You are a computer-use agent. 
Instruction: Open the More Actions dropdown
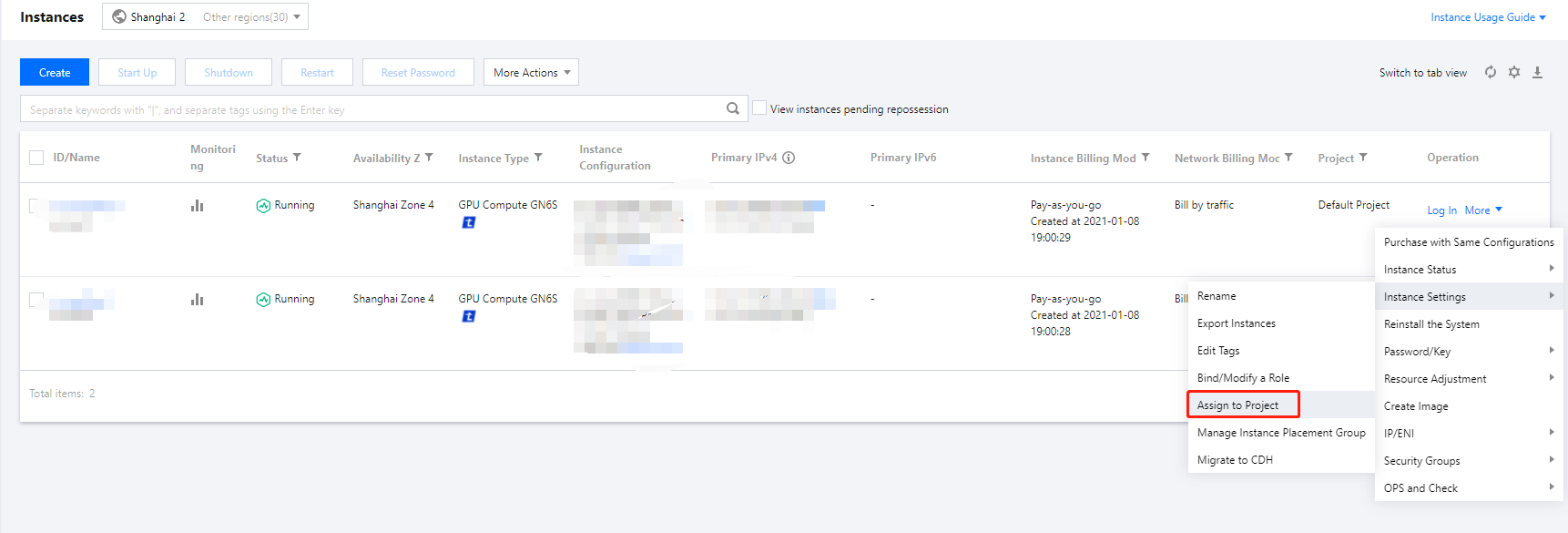pos(531,72)
